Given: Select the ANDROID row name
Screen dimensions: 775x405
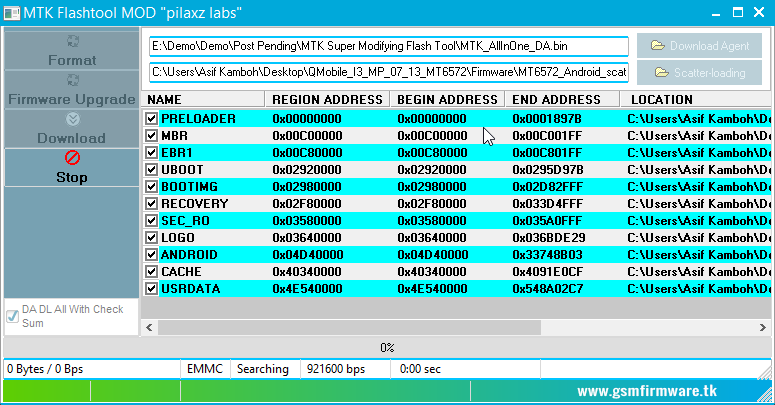Looking at the screenshot, I should (x=189, y=255).
